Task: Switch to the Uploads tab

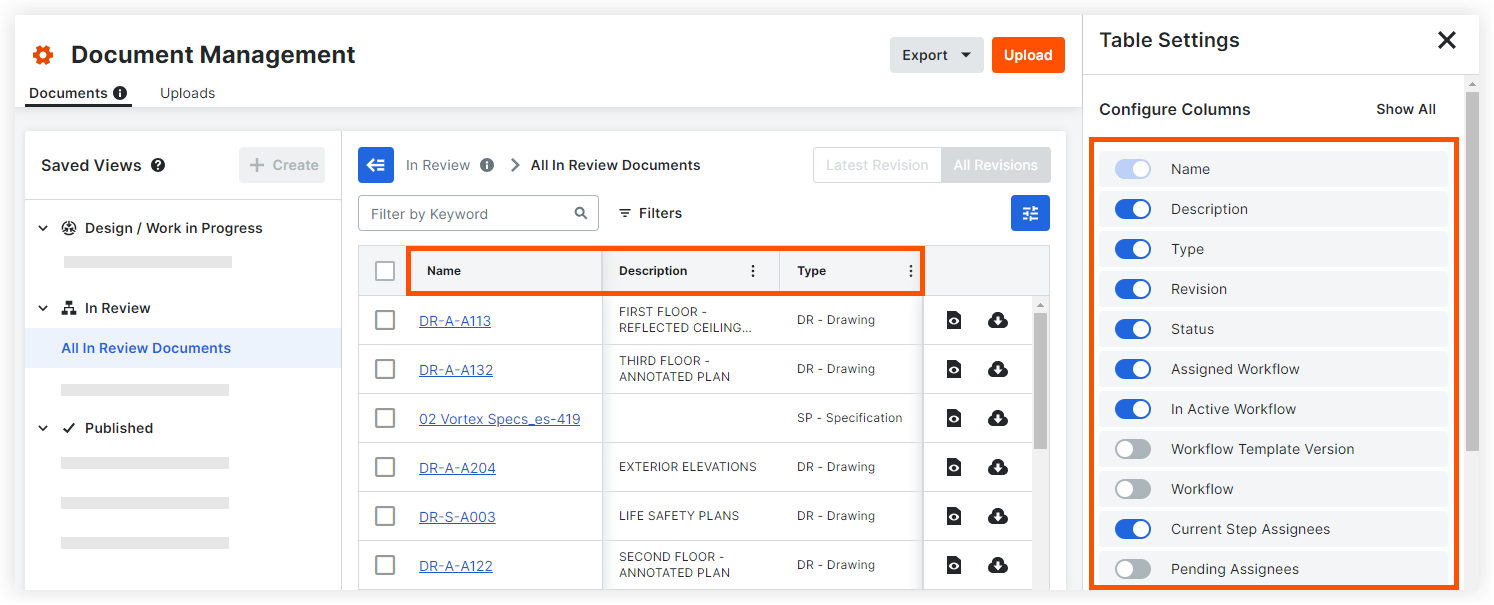Action: pyautogui.click(x=187, y=93)
